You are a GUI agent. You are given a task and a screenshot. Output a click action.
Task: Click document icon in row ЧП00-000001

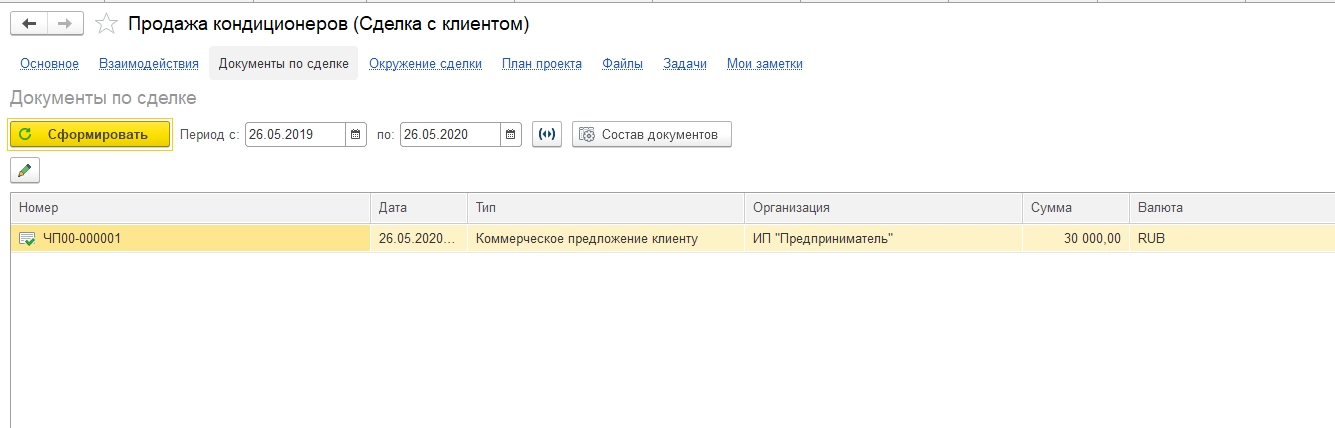[27, 238]
